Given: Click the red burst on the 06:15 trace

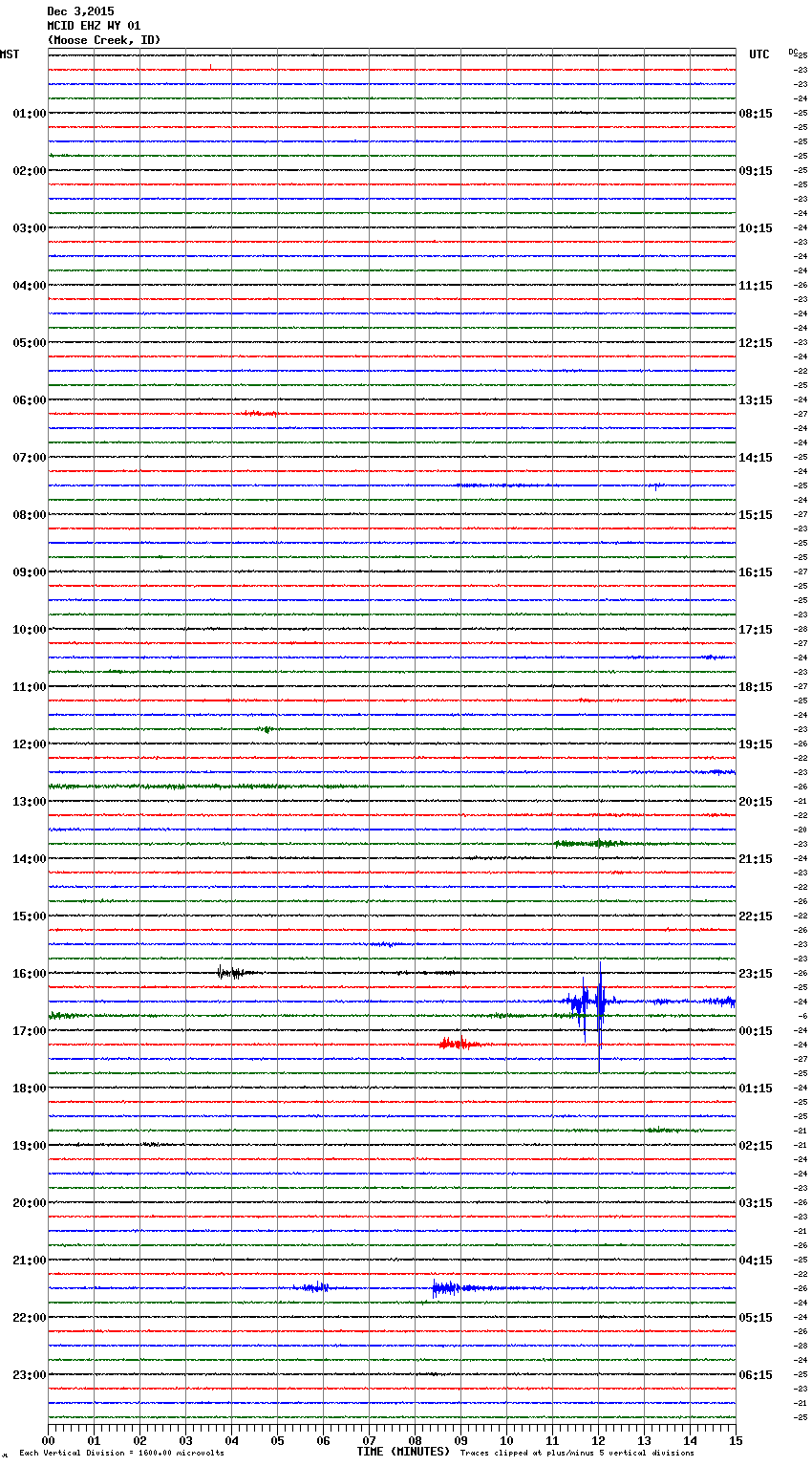Looking at the screenshot, I should (260, 413).
